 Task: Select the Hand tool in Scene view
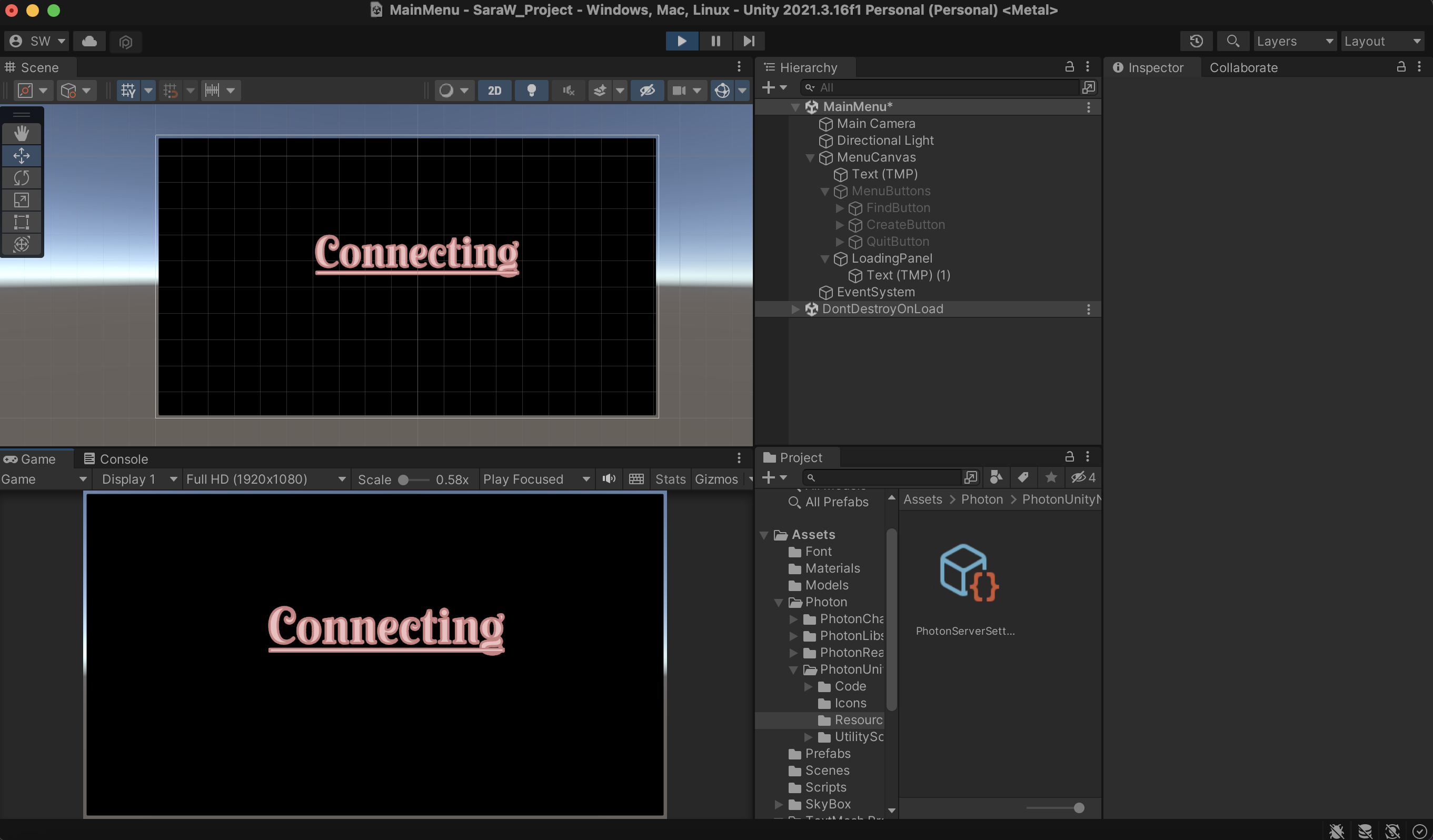pos(22,134)
